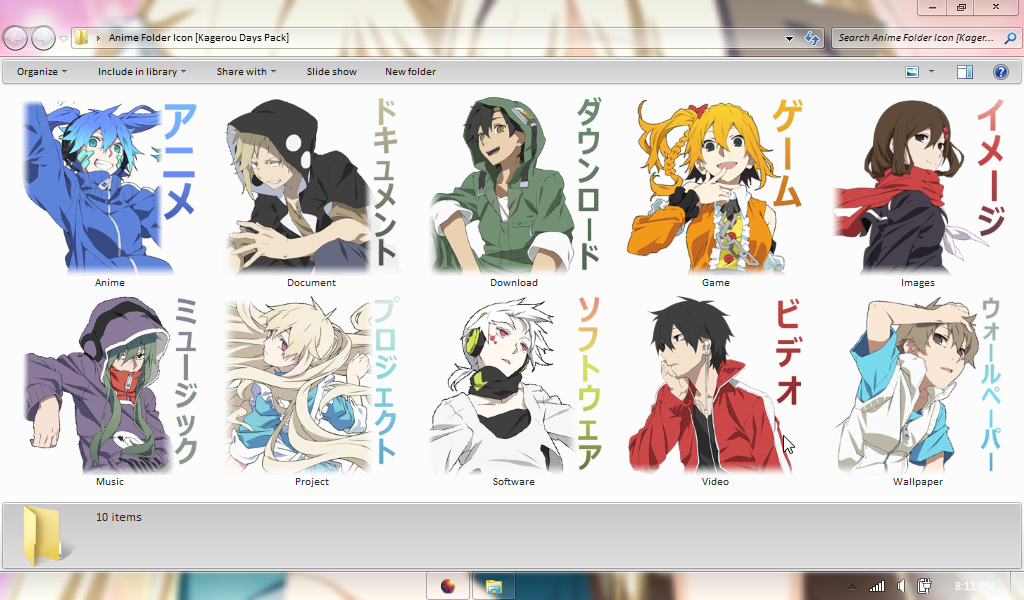The width and height of the screenshot is (1024, 600).
Task: Open Include in library menu
Action: click(x=142, y=72)
